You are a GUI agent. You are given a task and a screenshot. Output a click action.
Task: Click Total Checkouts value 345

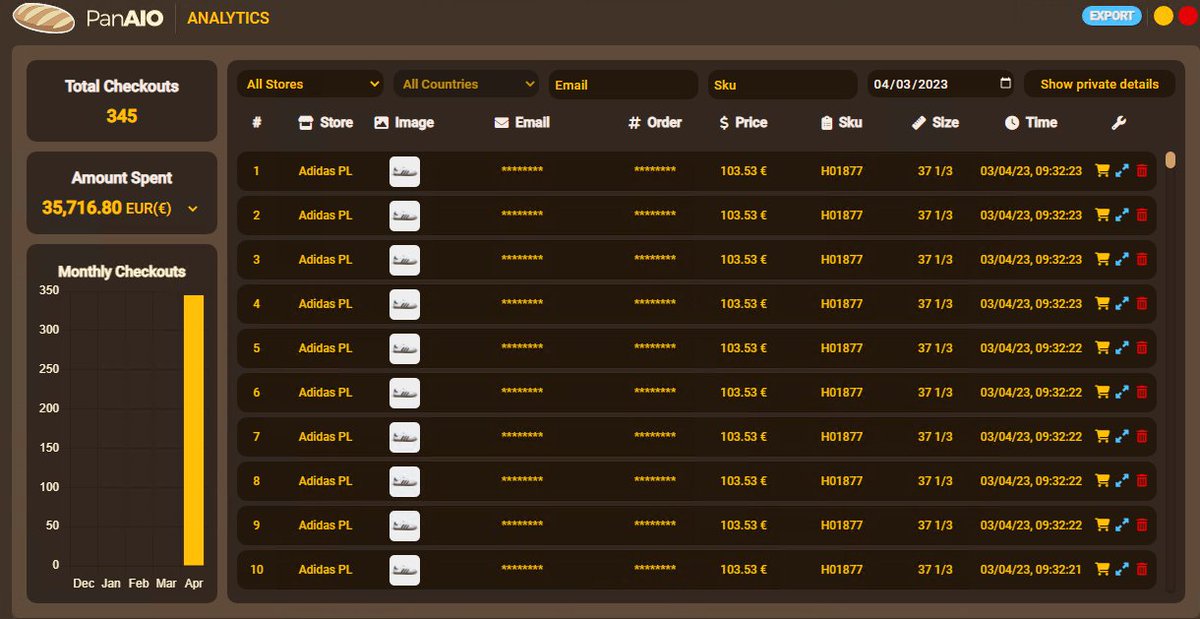pos(122,116)
